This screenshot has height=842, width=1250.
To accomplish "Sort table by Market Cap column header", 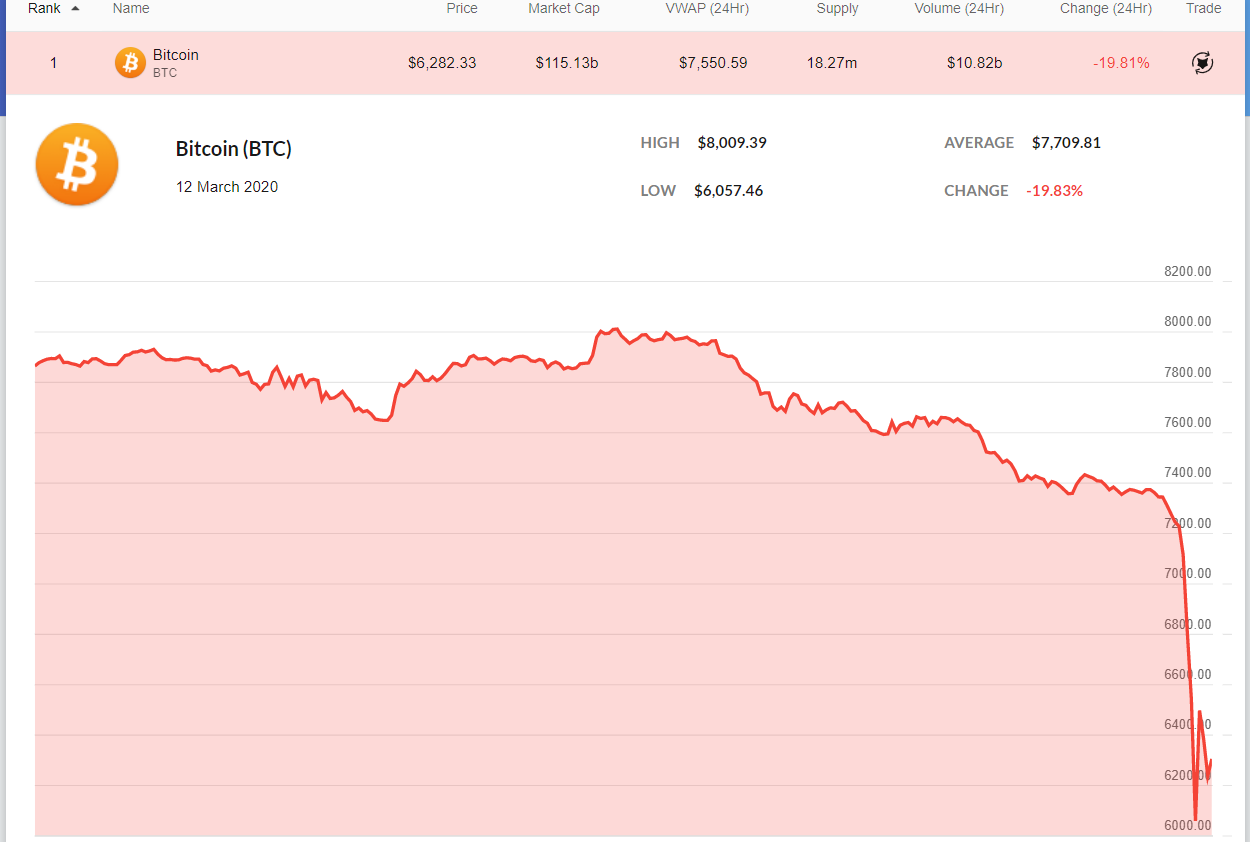I will (x=564, y=8).
